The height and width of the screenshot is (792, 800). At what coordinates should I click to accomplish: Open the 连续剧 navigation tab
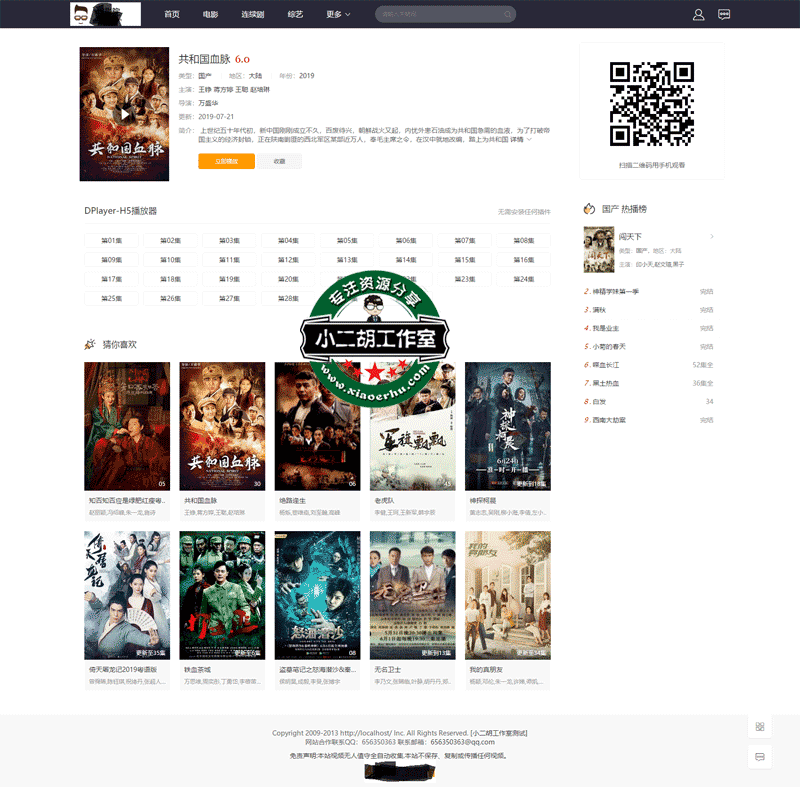click(253, 15)
